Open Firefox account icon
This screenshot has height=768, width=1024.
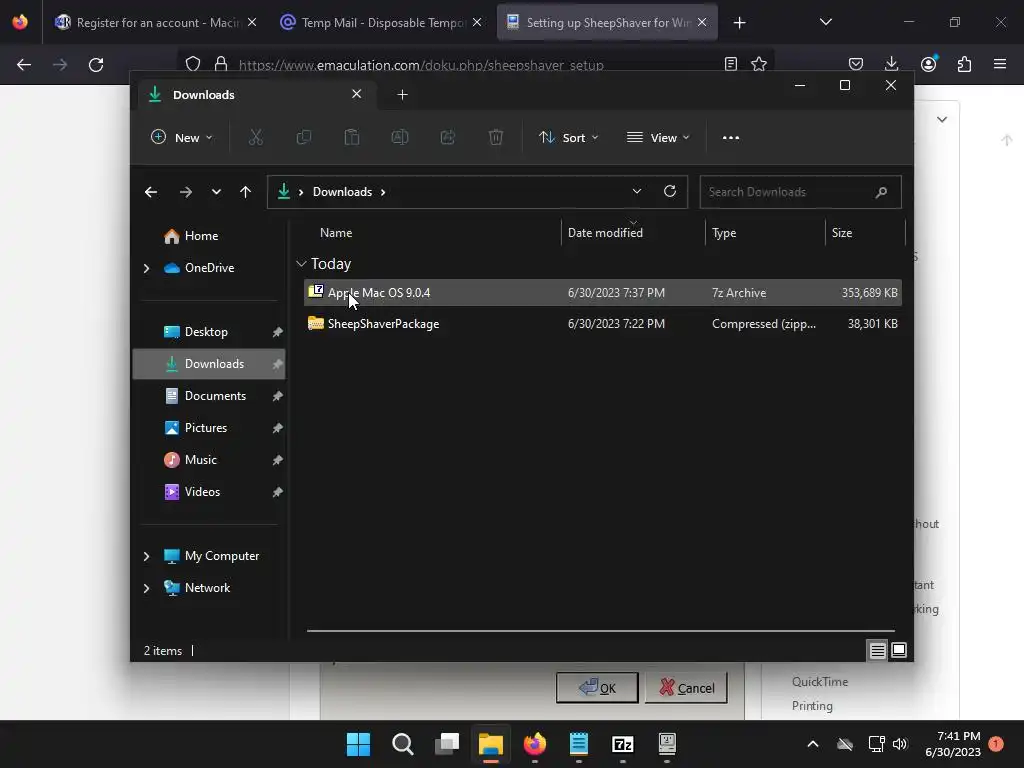point(928,64)
